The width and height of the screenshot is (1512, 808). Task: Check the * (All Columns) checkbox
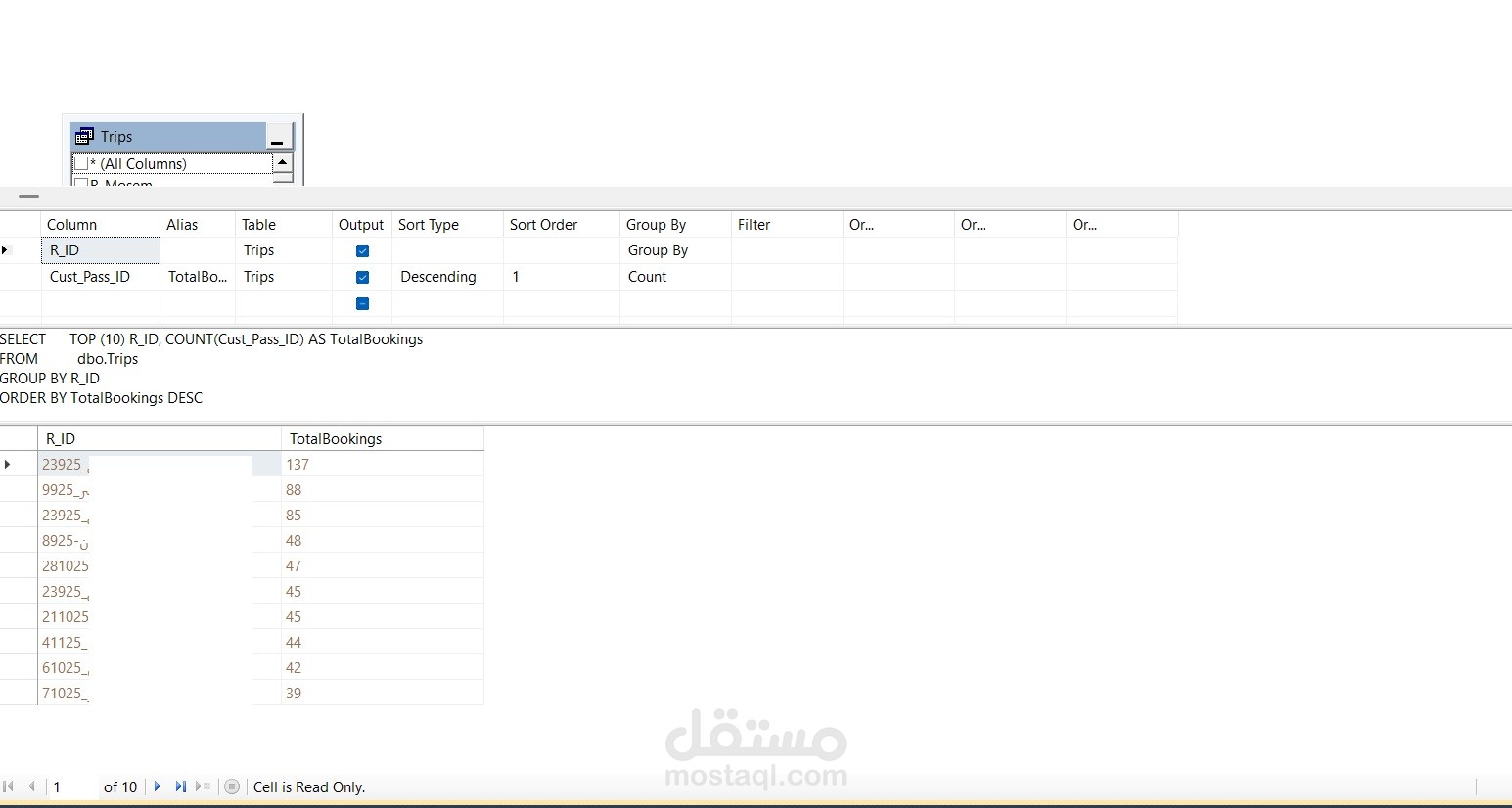(82, 163)
